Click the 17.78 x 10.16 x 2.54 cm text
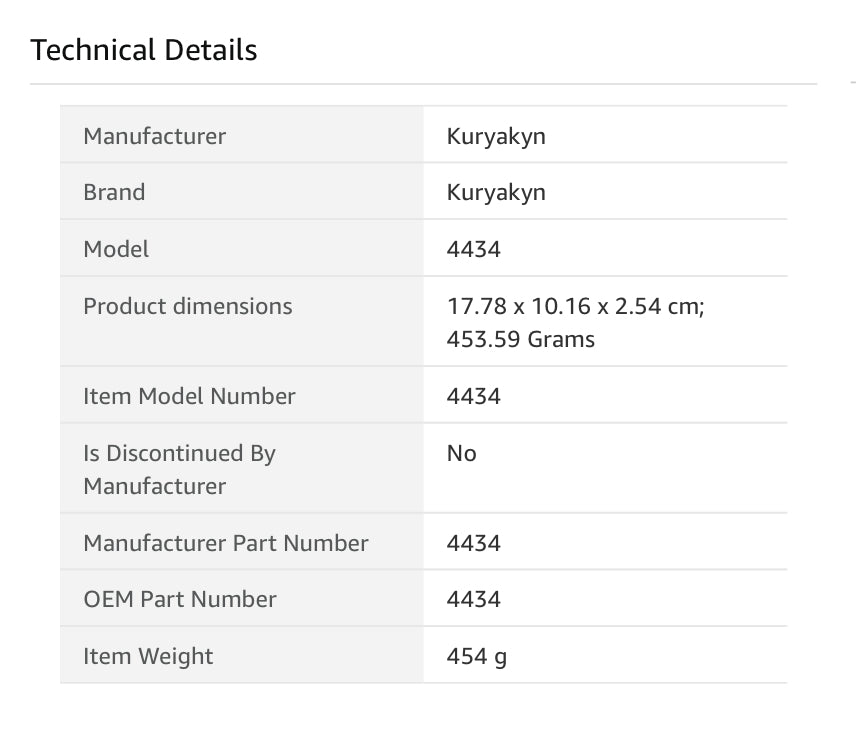The width and height of the screenshot is (856, 737). tap(576, 306)
